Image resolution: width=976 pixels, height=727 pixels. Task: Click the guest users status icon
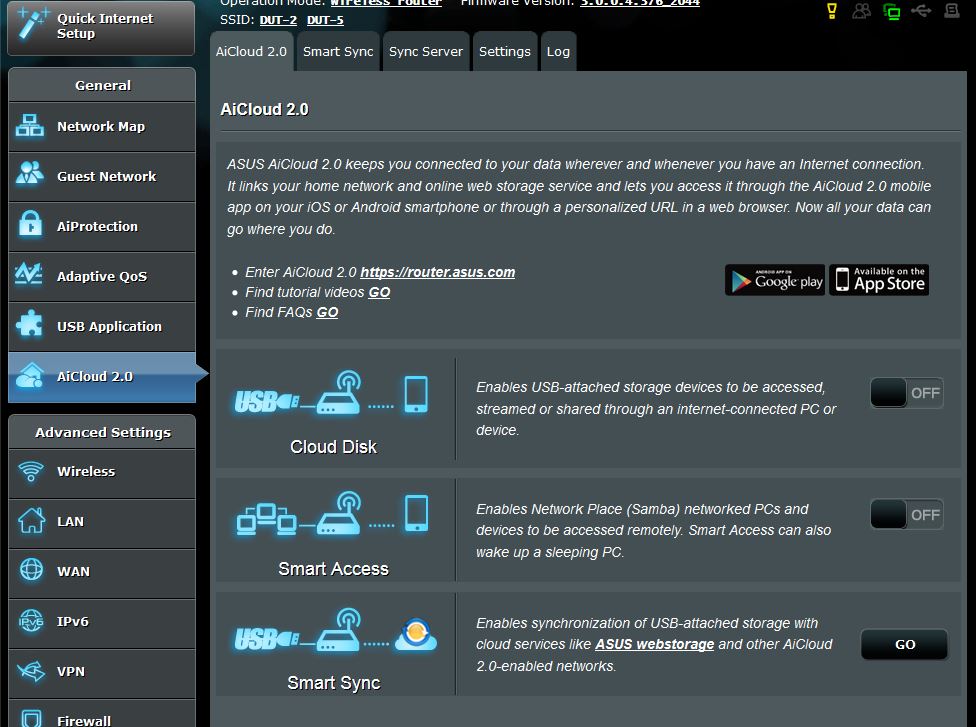(x=861, y=11)
